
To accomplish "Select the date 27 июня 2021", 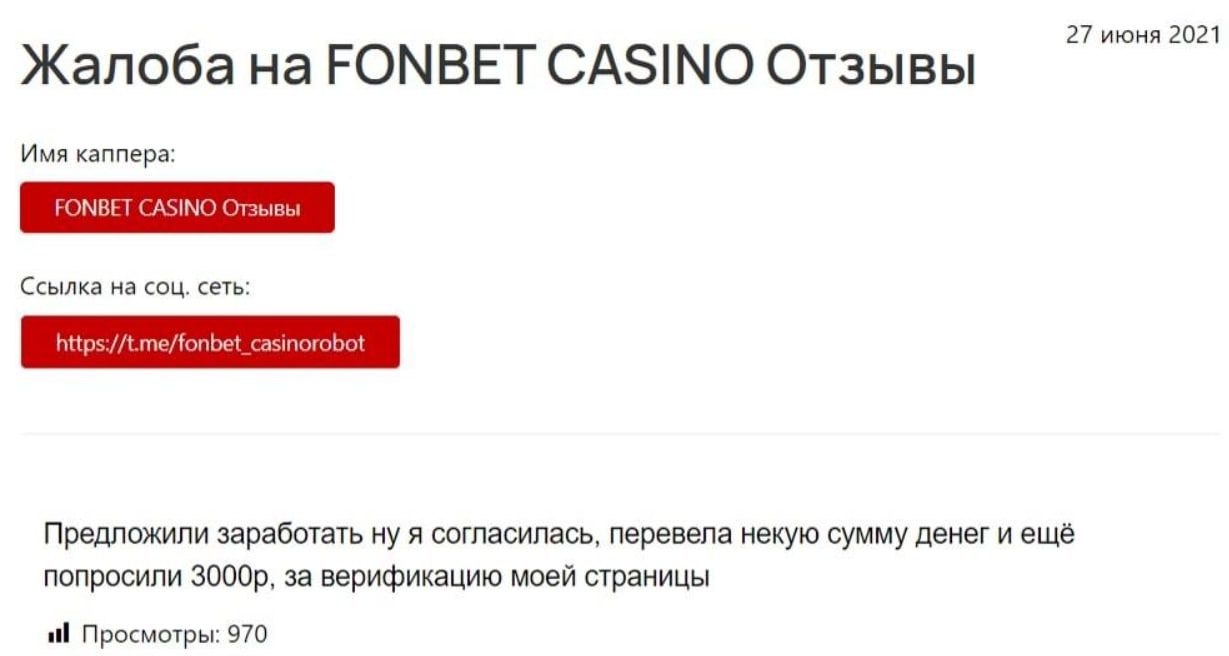I will point(1143,35).
